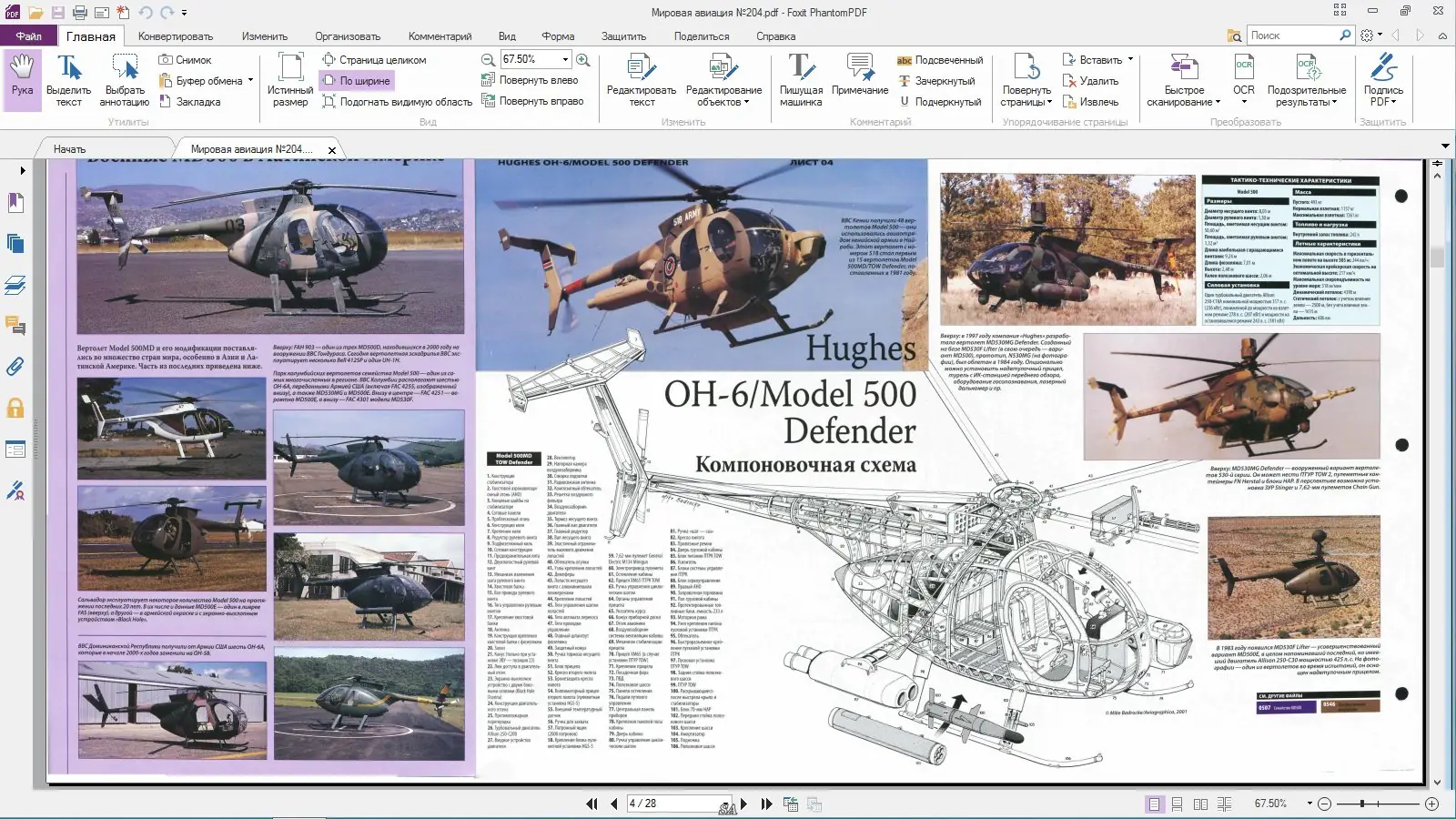Switch to facing pages view mode
This screenshot has width=1456, height=819.
coord(1201,804)
